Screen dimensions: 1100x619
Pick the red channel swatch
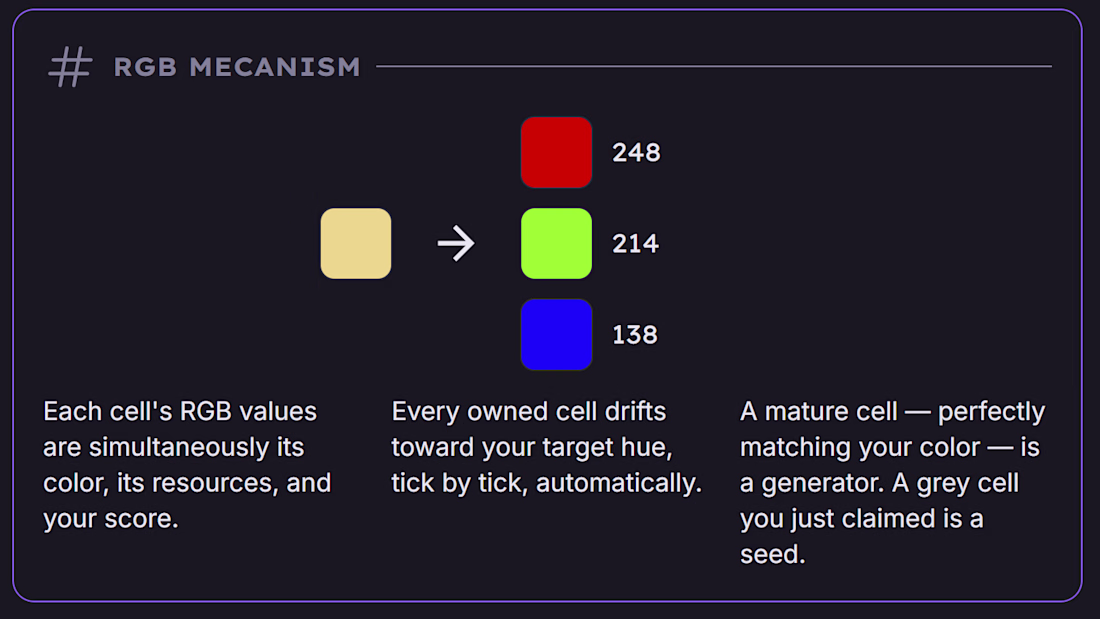point(556,152)
